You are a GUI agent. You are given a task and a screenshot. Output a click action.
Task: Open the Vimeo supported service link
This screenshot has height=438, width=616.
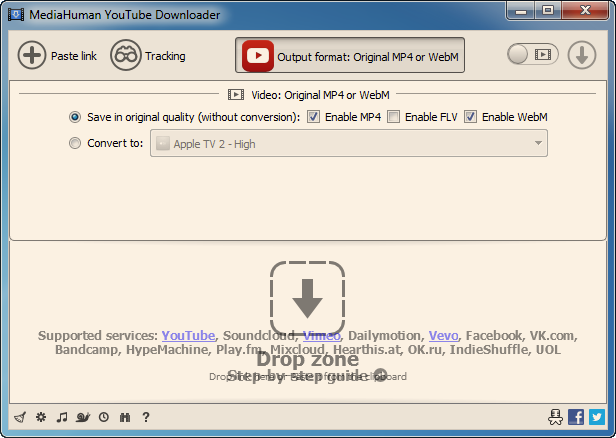321,335
